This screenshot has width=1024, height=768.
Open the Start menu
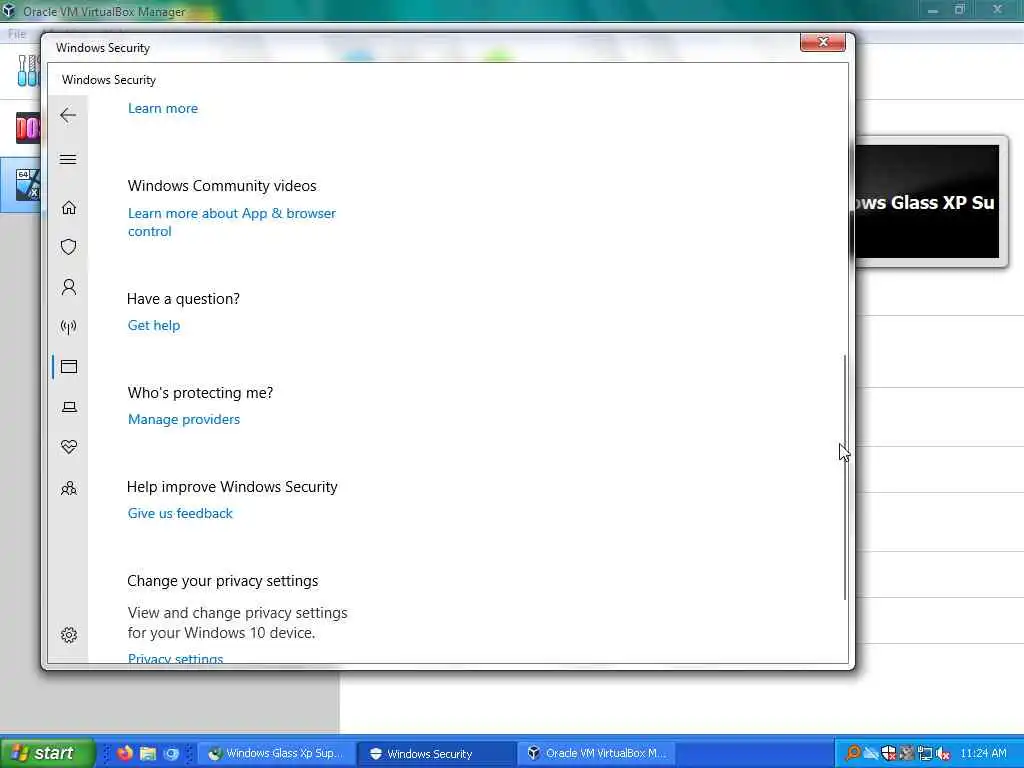tap(46, 753)
